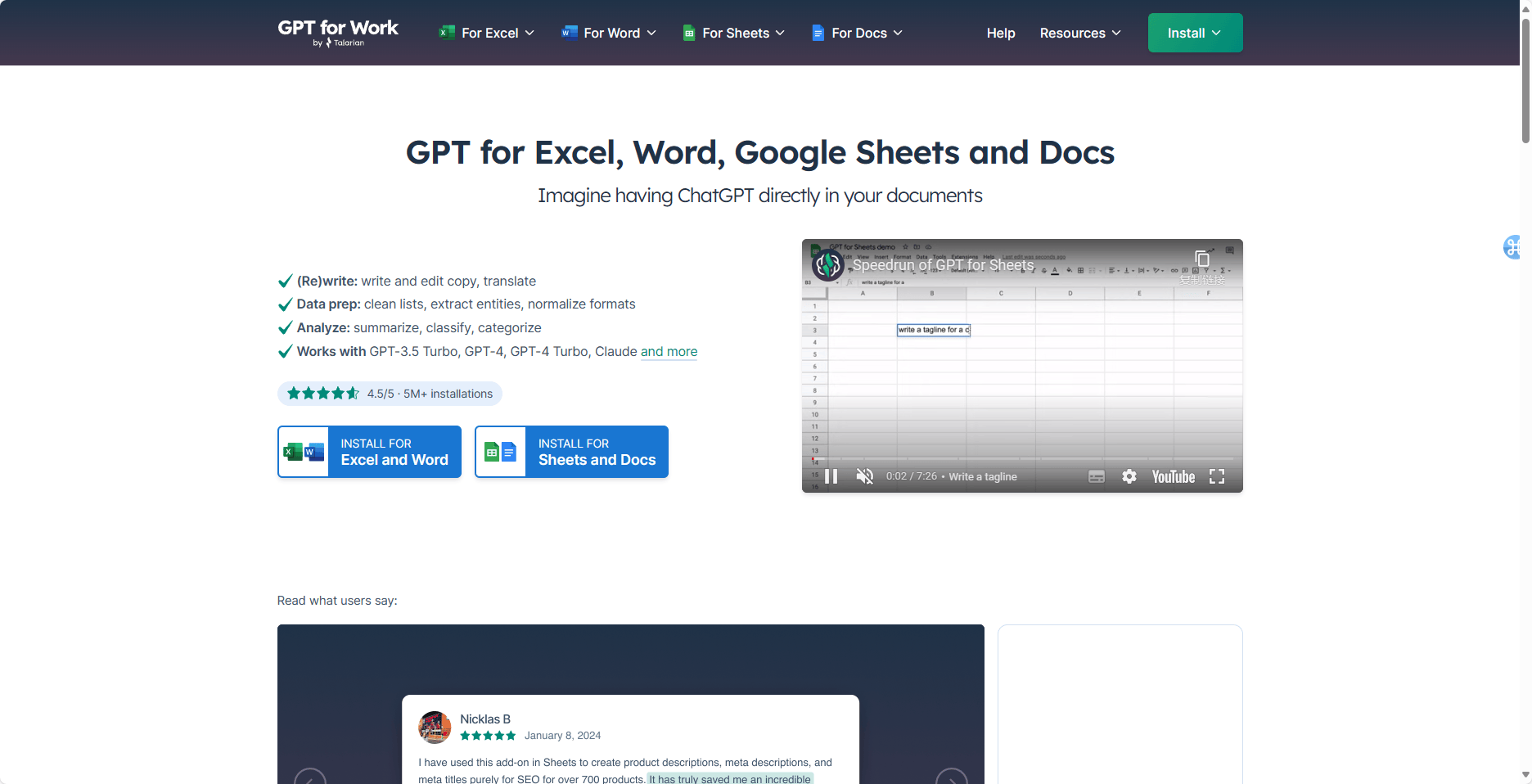Click the 4.5/5 rating badge
Image resolution: width=1532 pixels, height=784 pixels.
tap(390, 394)
